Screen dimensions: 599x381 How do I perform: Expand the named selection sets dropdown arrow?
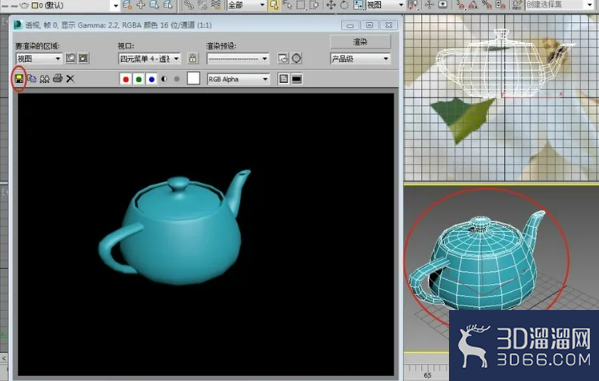[589, 5]
